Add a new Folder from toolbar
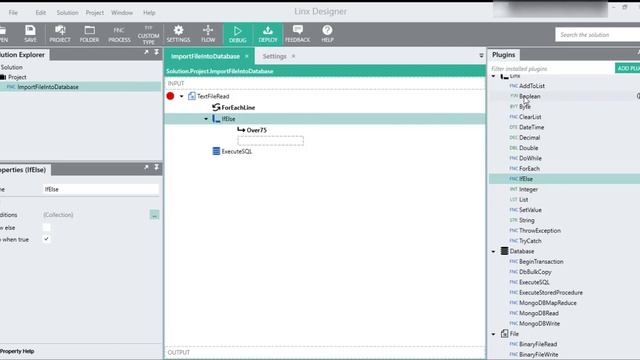The height and width of the screenshot is (360, 640). [x=89, y=34]
